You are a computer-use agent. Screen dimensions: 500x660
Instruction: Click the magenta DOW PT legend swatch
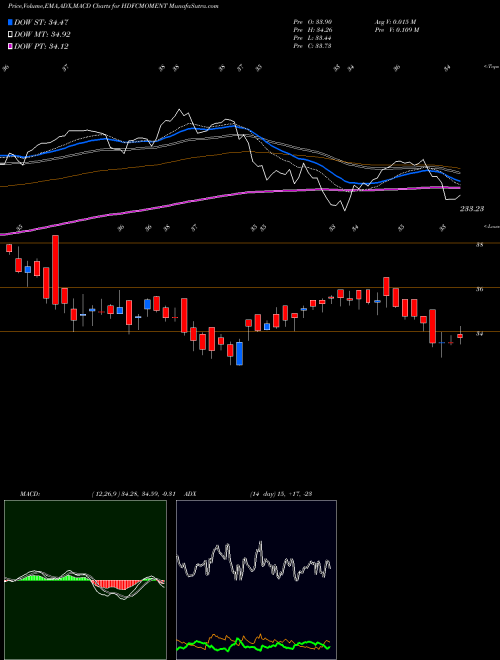coord(10,46)
